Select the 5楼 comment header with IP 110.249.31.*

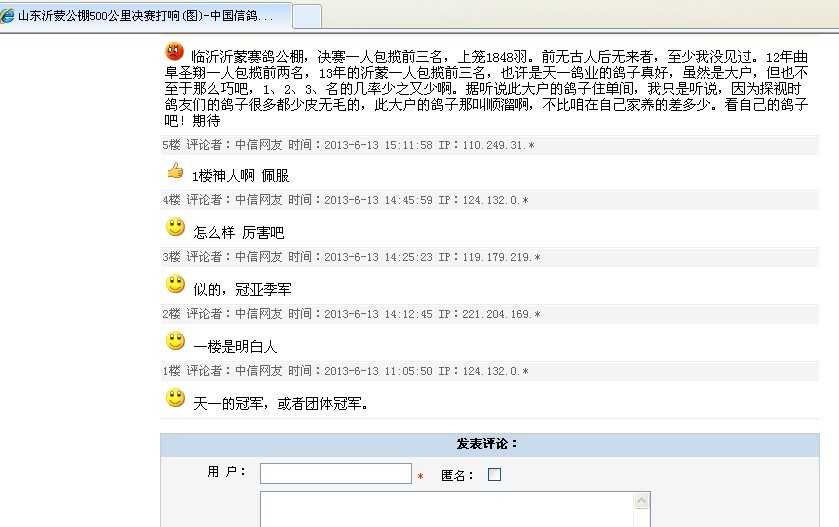(x=490, y=145)
